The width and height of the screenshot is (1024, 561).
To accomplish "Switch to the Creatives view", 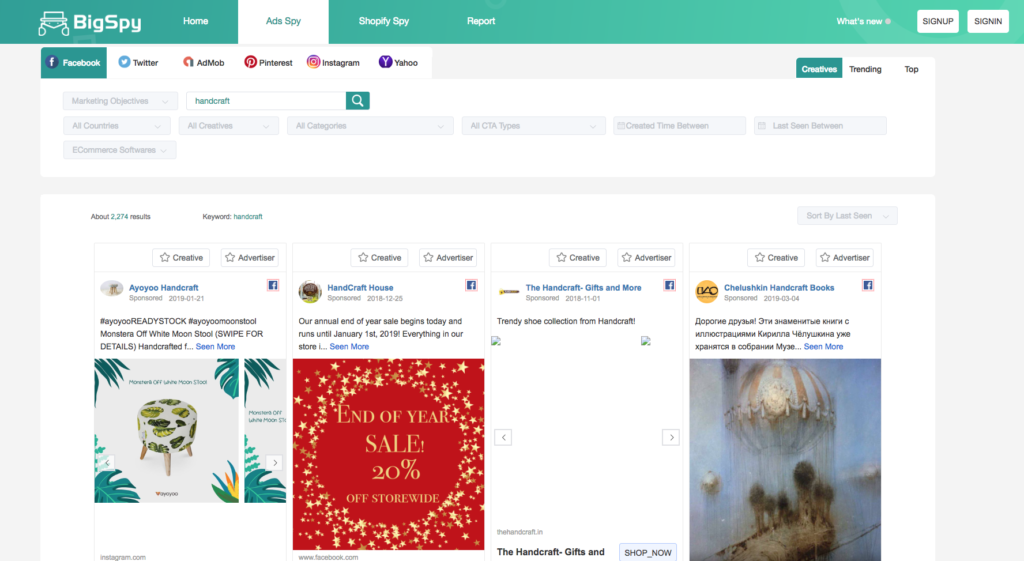I will point(819,69).
